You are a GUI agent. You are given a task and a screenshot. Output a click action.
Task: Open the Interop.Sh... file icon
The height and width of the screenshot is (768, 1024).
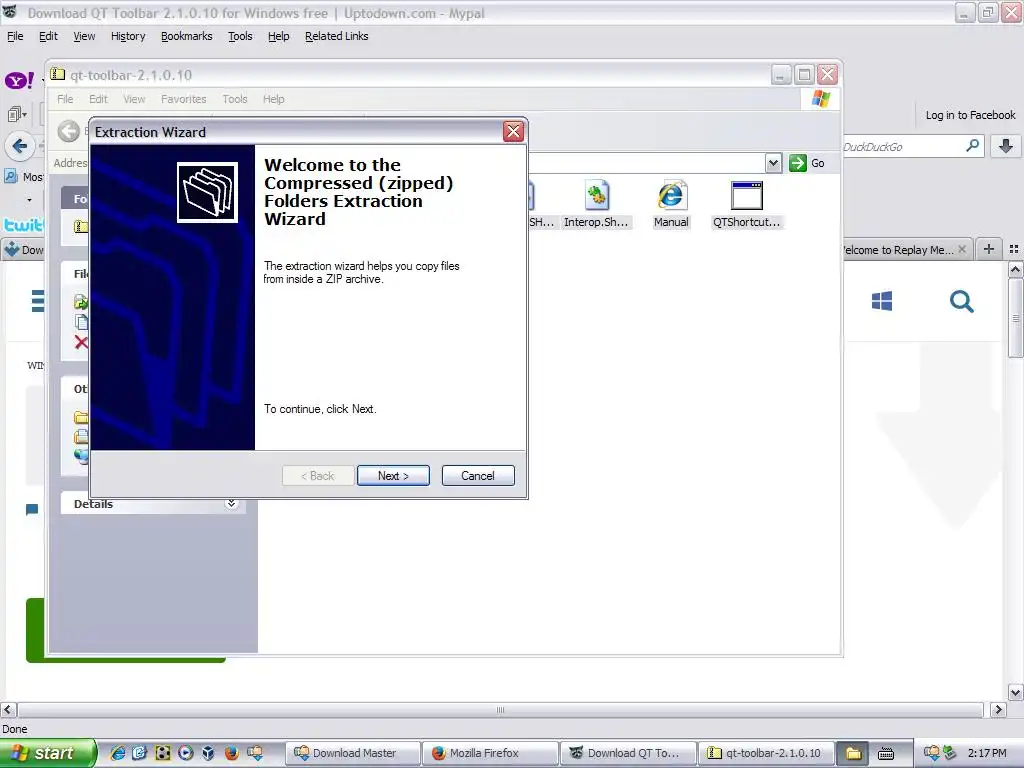(x=596, y=204)
